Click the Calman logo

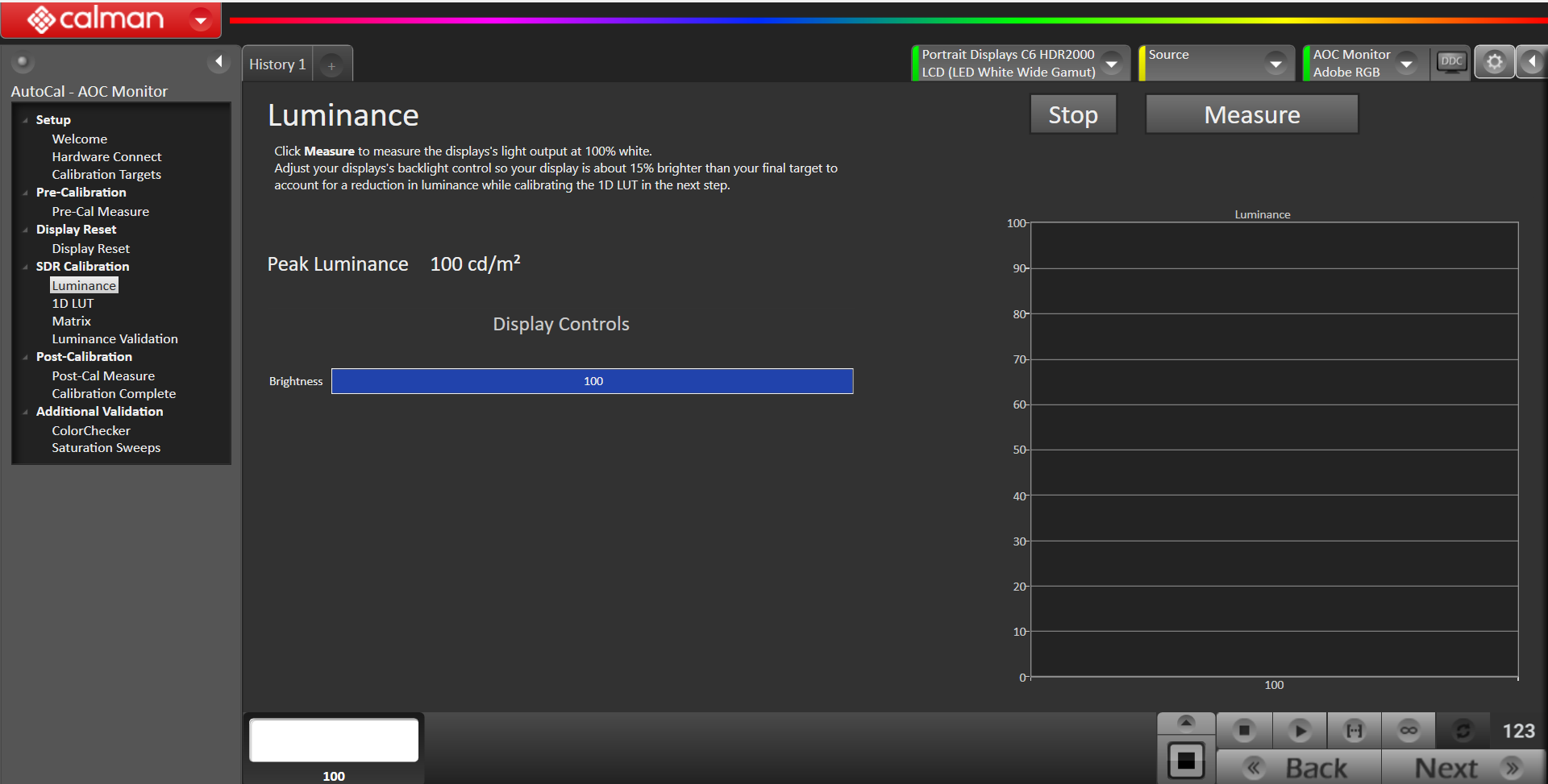95,19
